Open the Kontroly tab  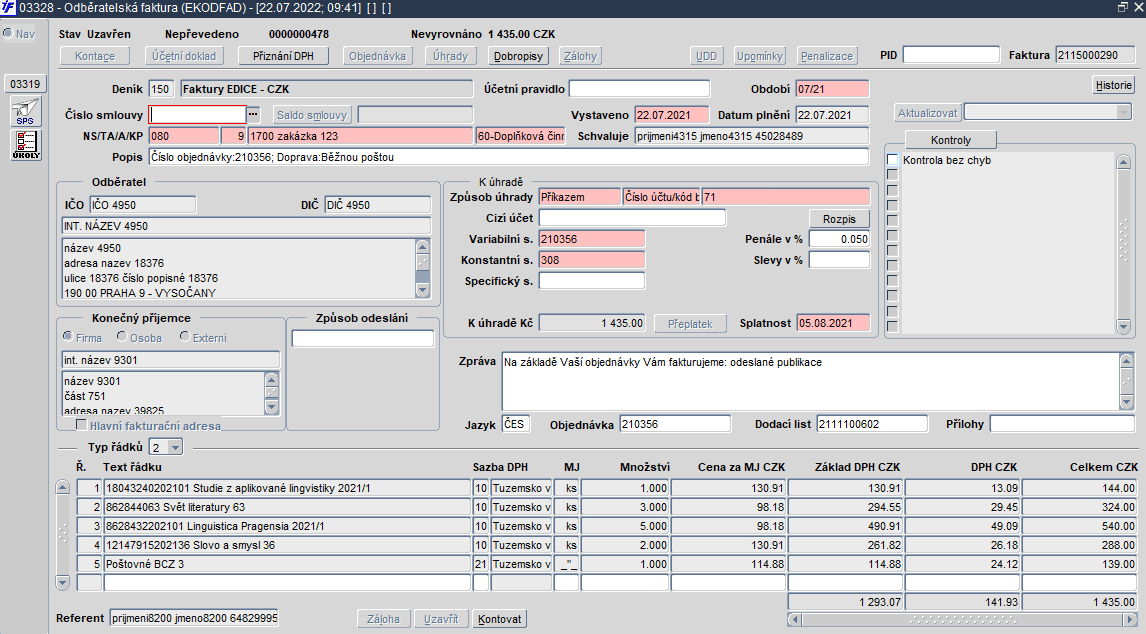point(950,140)
